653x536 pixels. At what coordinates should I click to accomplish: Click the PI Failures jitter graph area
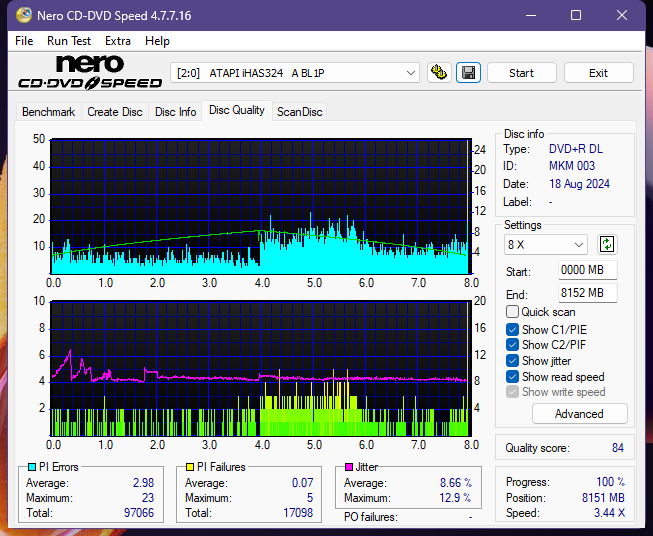pyautogui.click(x=261, y=369)
